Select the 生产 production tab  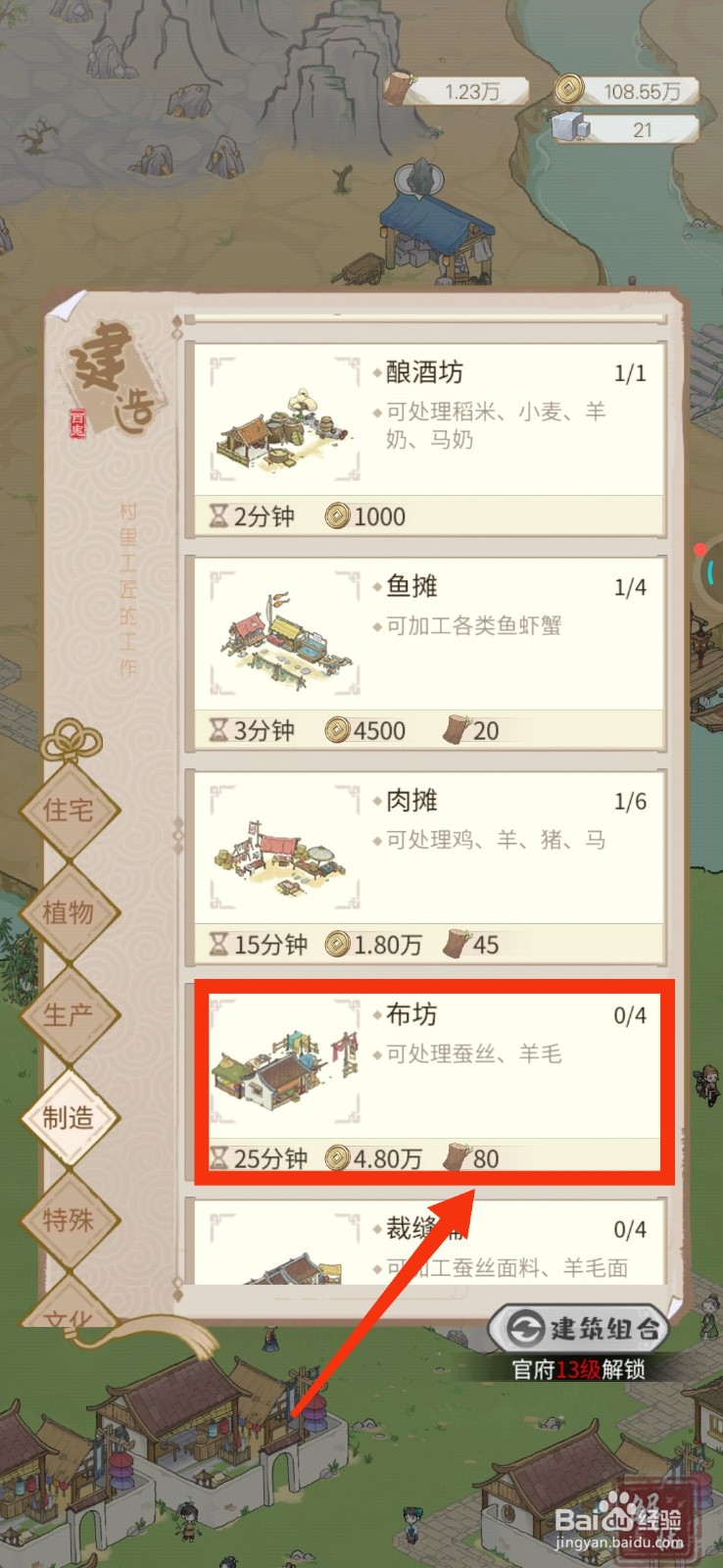tap(69, 1015)
